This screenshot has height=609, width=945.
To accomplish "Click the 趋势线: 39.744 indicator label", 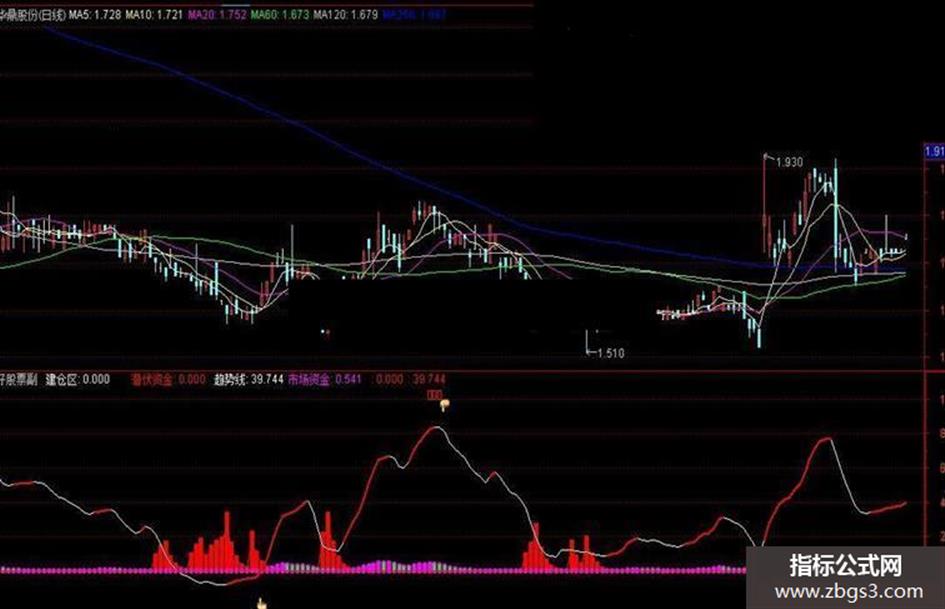I will (x=249, y=379).
